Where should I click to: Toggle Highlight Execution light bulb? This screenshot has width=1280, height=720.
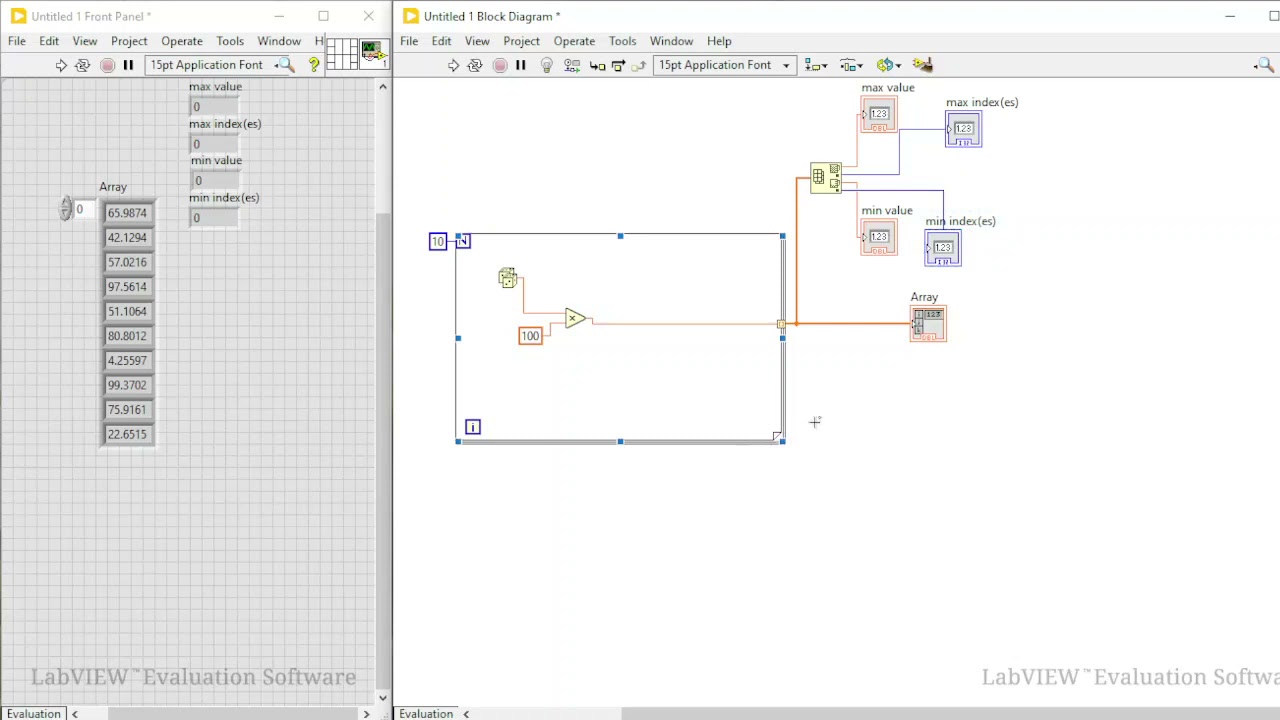point(546,65)
